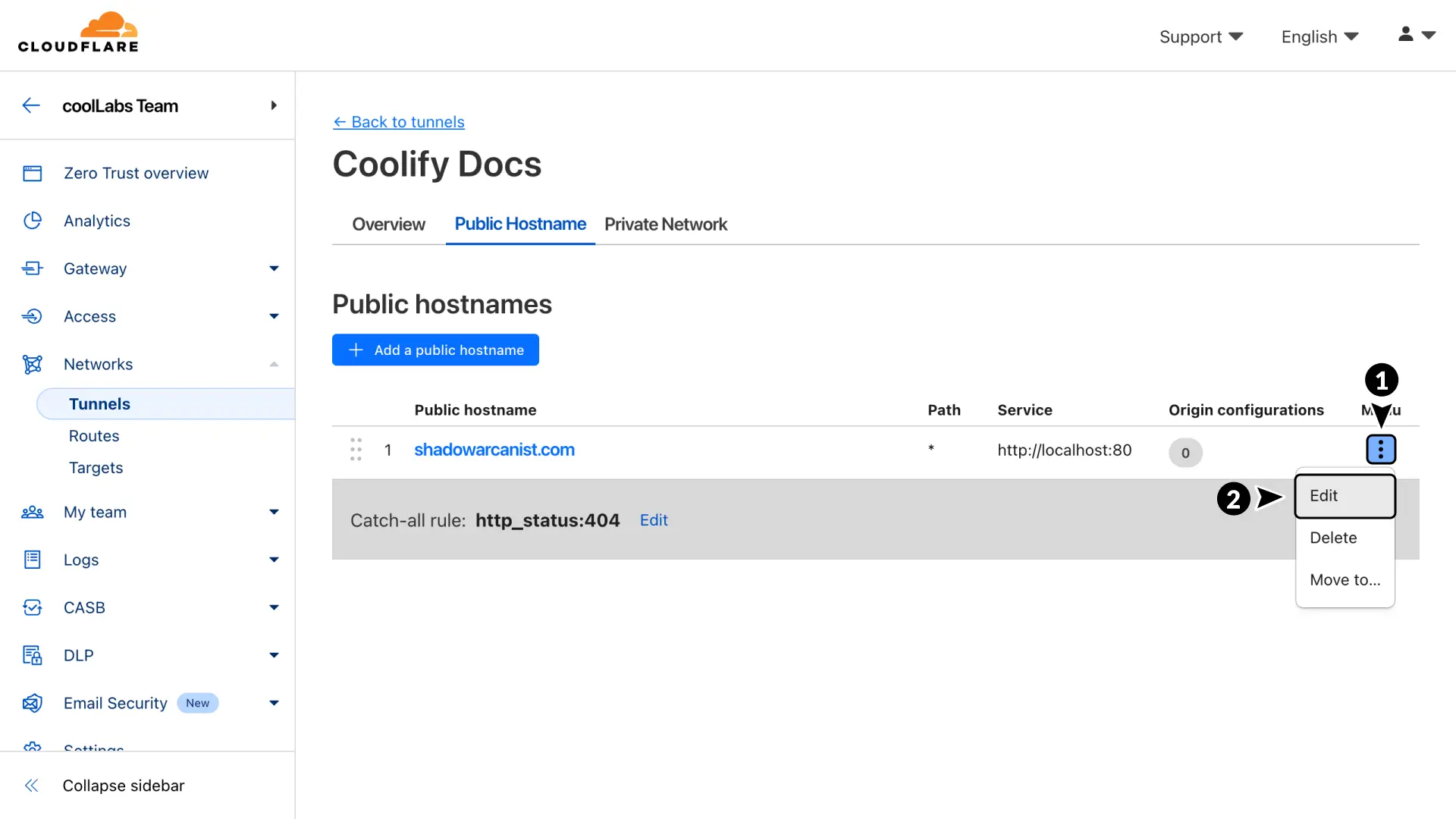This screenshot has height=819, width=1456.
Task: Switch to the Private Network tab
Action: pyautogui.click(x=665, y=224)
